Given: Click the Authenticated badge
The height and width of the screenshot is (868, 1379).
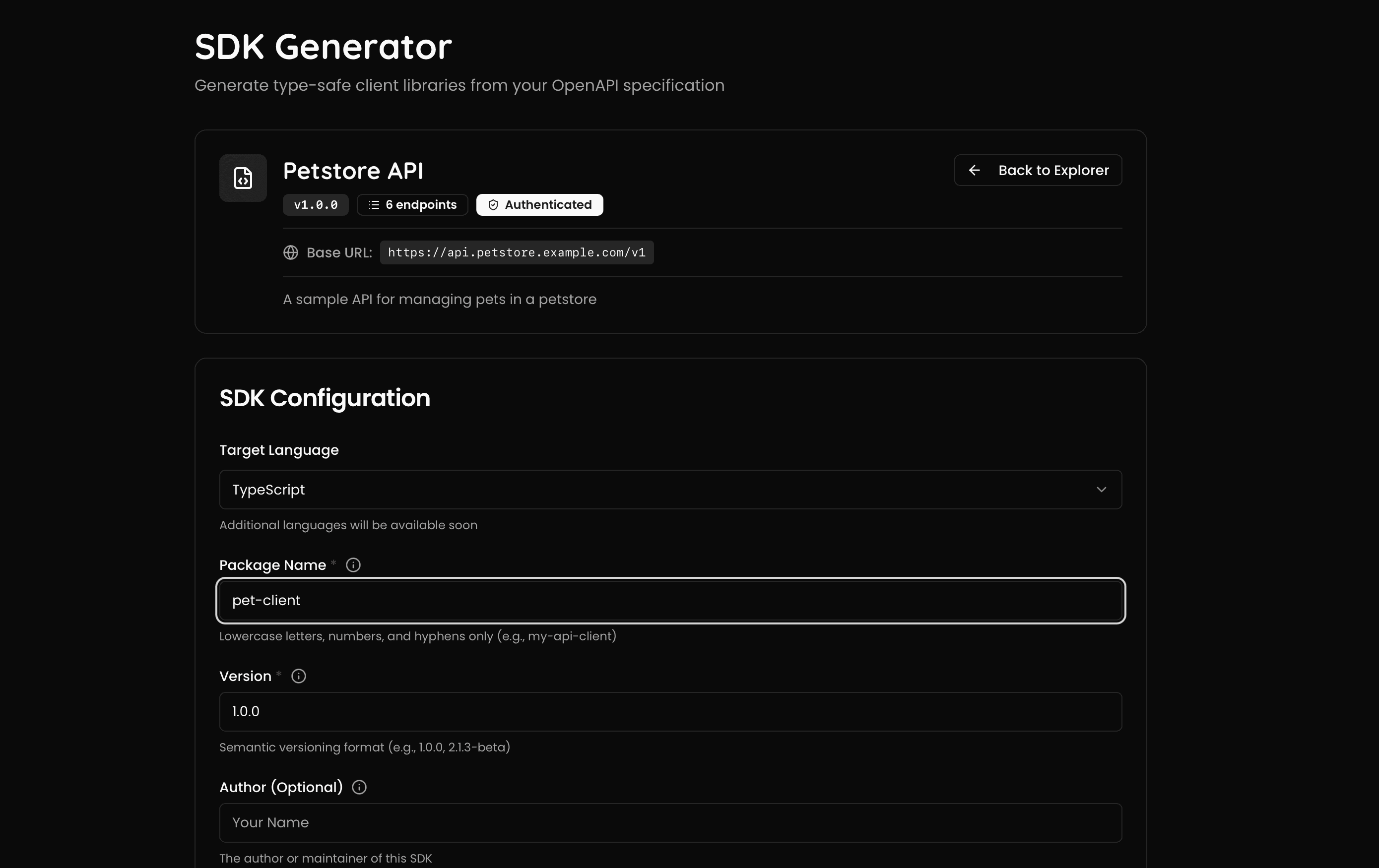Looking at the screenshot, I should (x=539, y=205).
